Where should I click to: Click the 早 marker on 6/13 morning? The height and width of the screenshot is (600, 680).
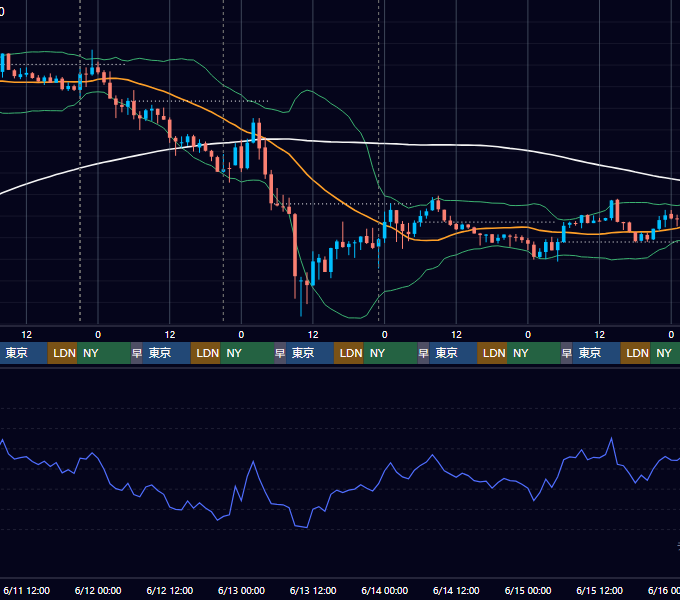click(x=280, y=353)
